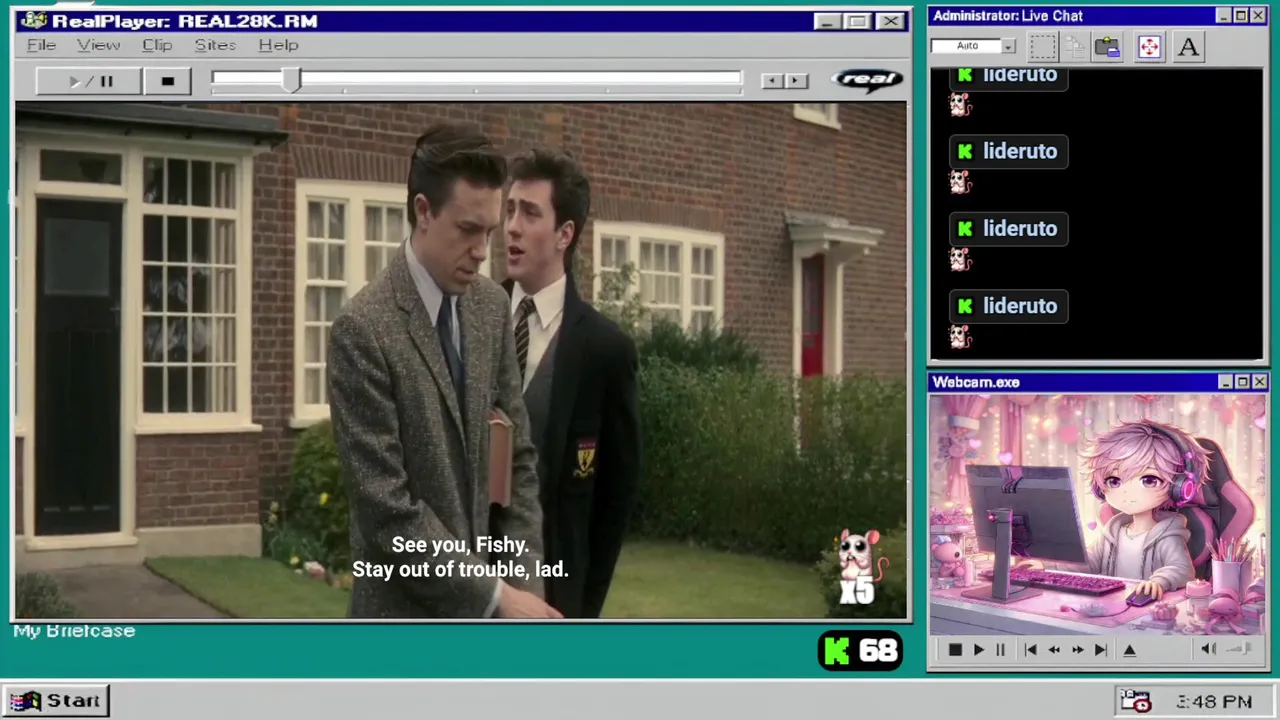The height and width of the screenshot is (720, 1280).
Task: Click the bottom lideruto chat message
Action: coord(1008,306)
